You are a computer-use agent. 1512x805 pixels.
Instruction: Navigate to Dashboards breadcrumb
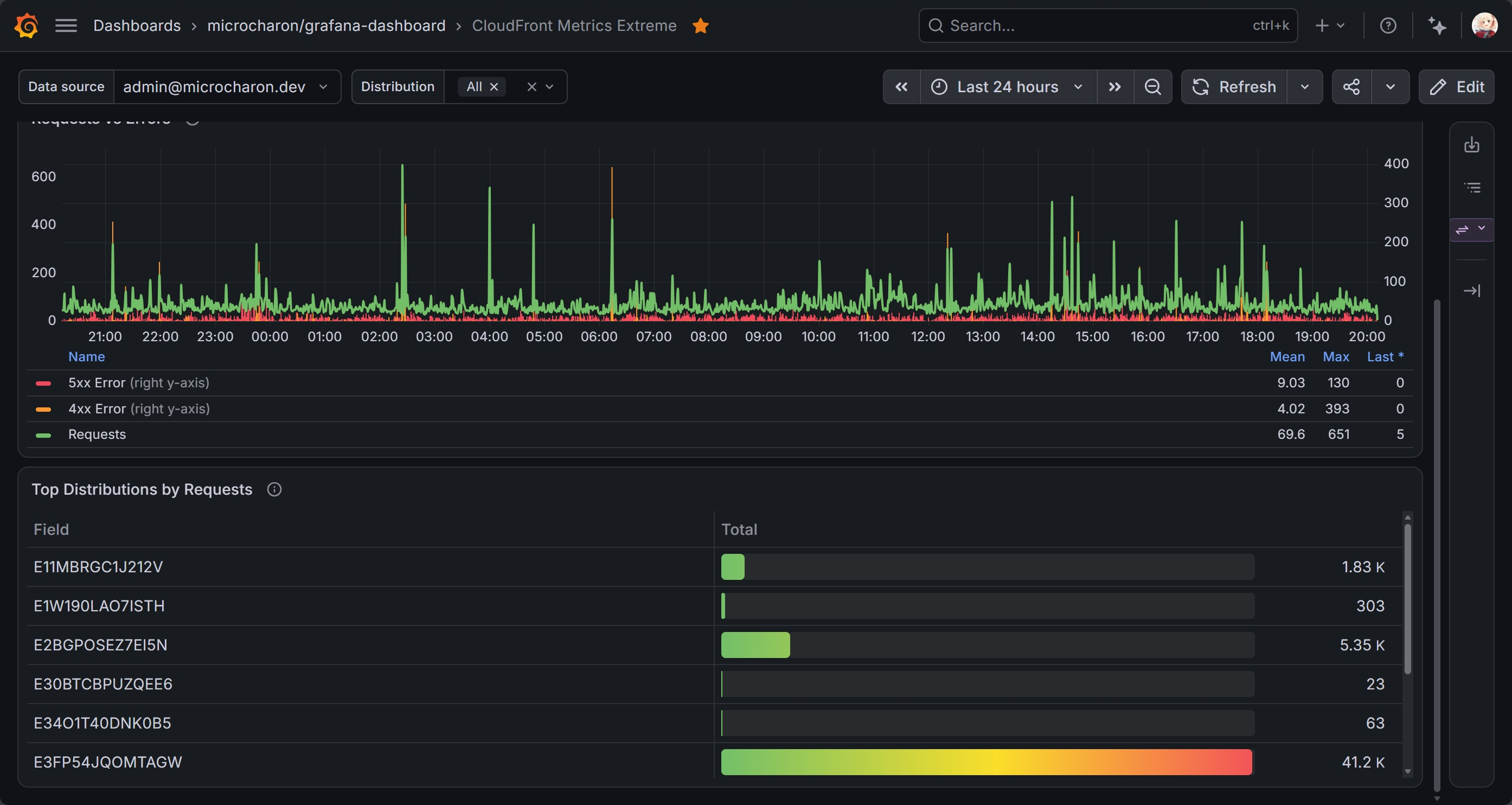(x=137, y=25)
